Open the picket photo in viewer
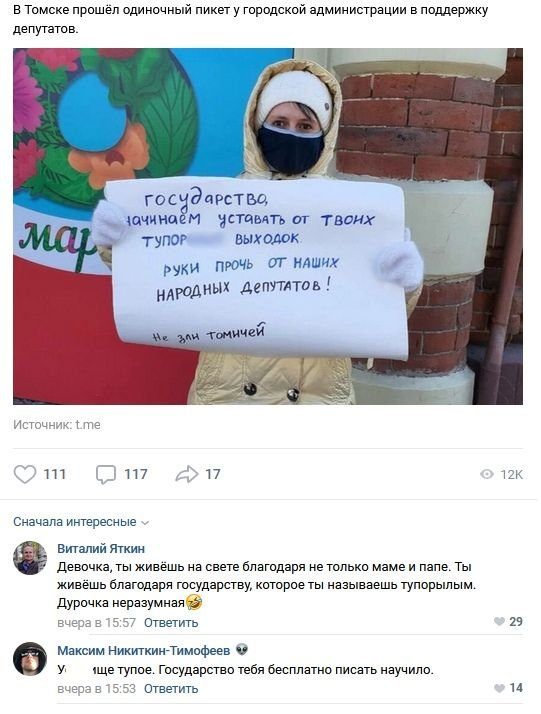The height and width of the screenshot is (714, 541). coord(268,226)
